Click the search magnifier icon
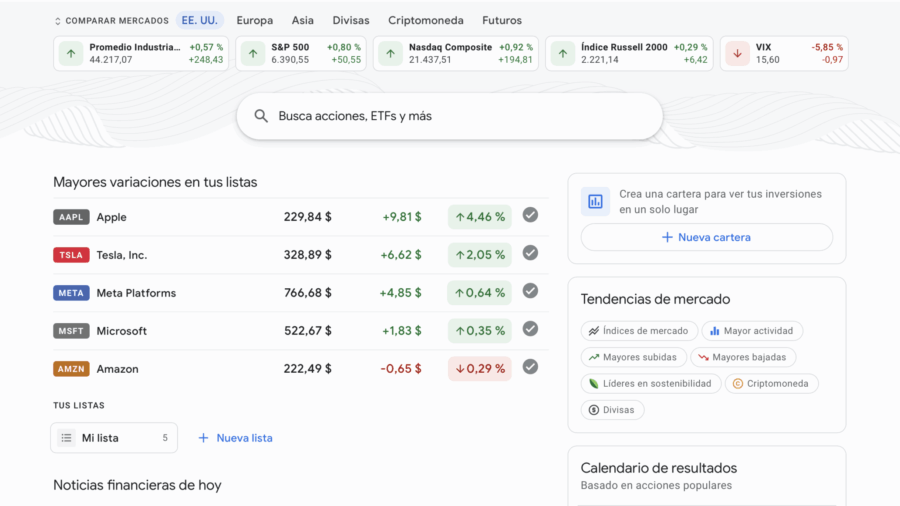 point(261,116)
